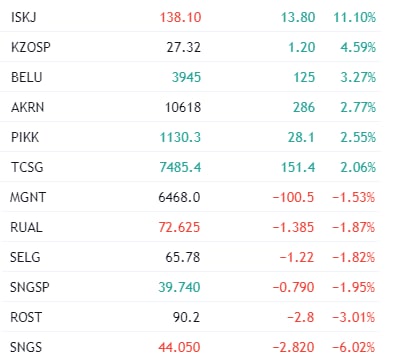Click BELU price value 3945
Viewport: 404px width, 361px height.
tap(186, 77)
